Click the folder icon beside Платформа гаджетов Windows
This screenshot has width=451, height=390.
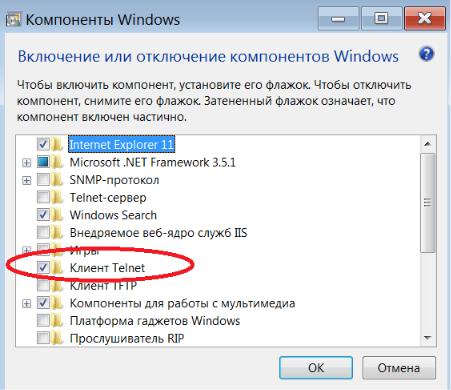tap(57, 321)
